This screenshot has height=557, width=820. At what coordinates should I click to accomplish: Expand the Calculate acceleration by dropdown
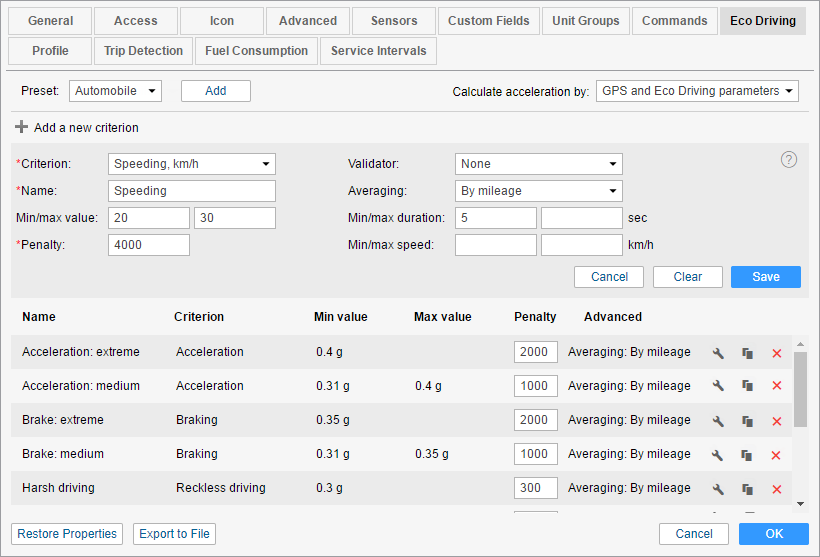(x=697, y=91)
